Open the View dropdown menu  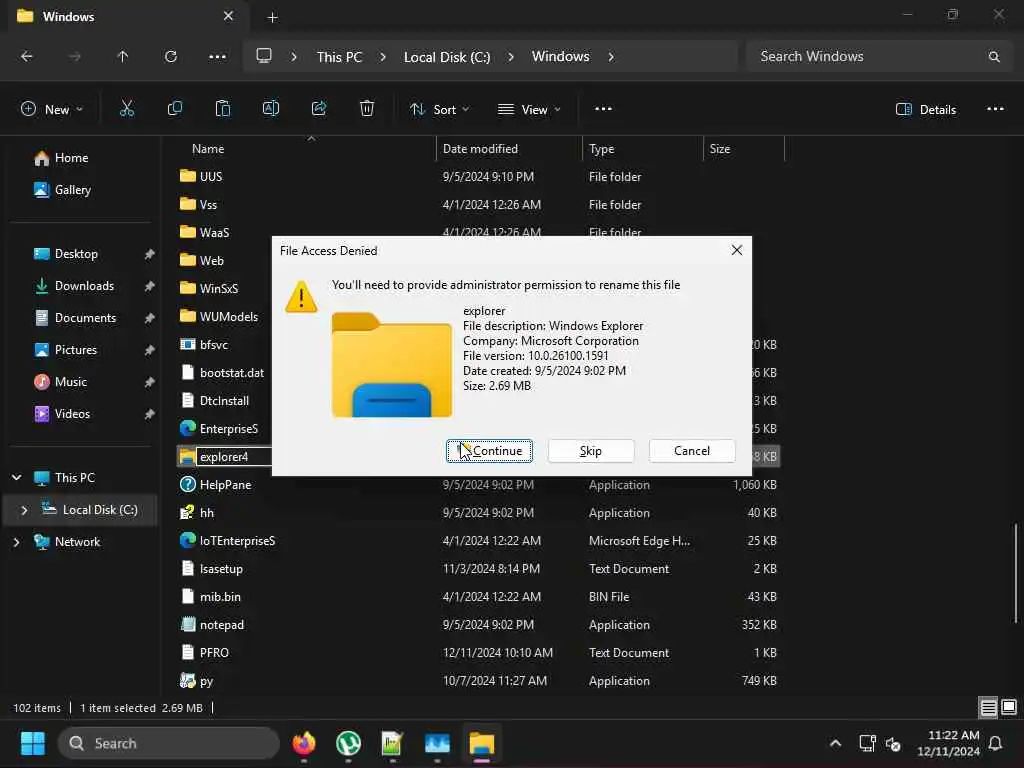coord(529,109)
